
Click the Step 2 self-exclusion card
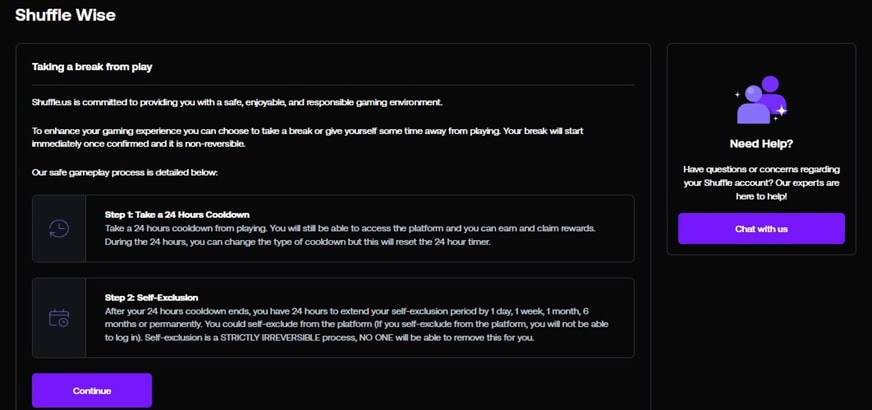pos(333,318)
